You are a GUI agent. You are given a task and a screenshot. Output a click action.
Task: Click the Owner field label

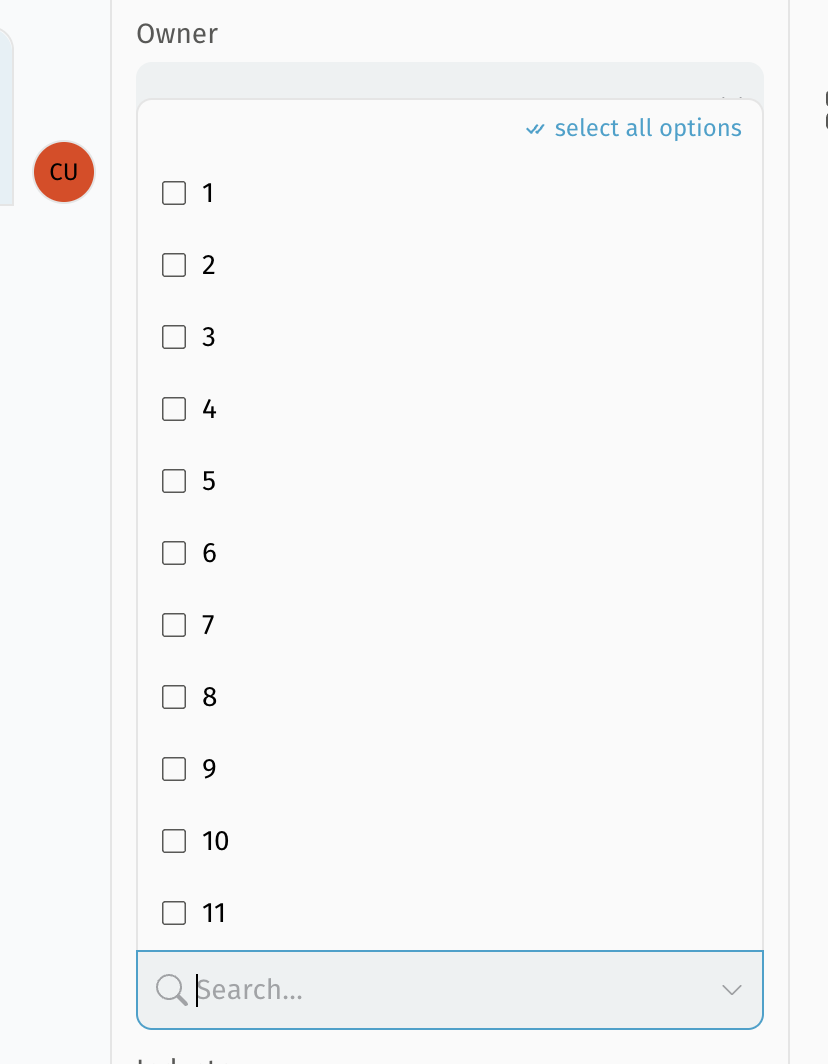click(177, 34)
